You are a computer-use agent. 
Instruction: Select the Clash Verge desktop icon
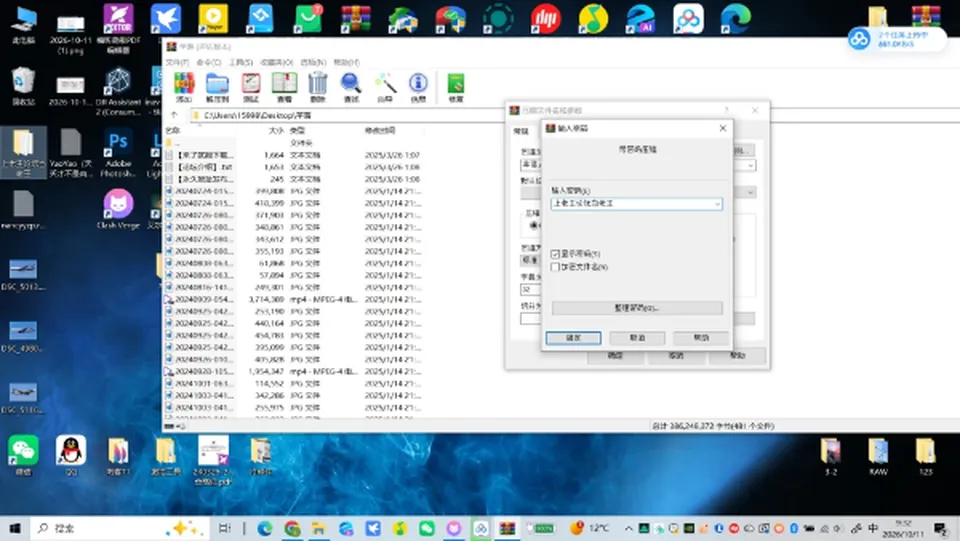tap(118, 209)
